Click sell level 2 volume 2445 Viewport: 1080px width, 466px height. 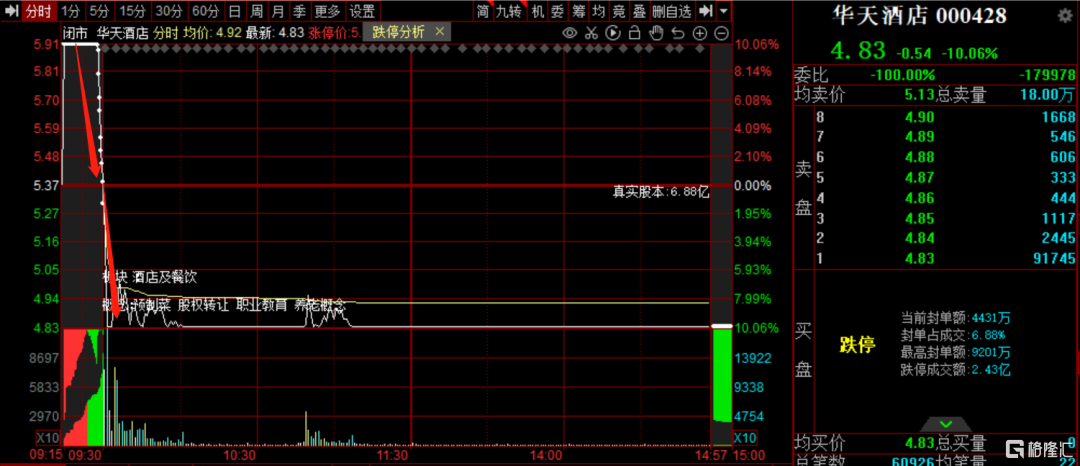tap(1058, 238)
